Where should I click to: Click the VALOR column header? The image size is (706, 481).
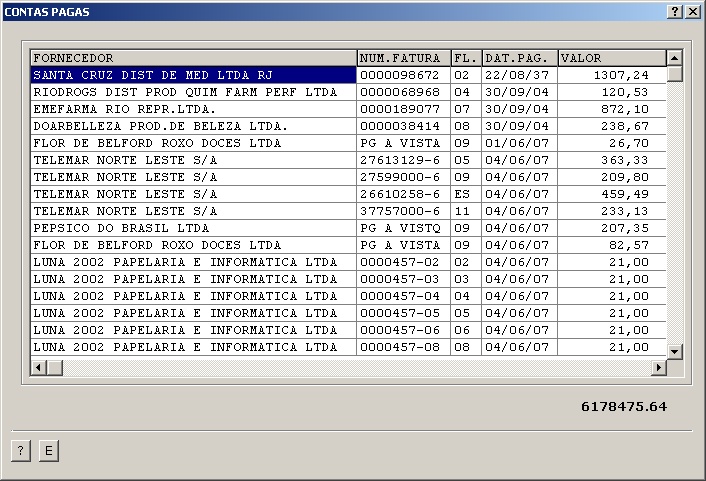[x=612, y=58]
